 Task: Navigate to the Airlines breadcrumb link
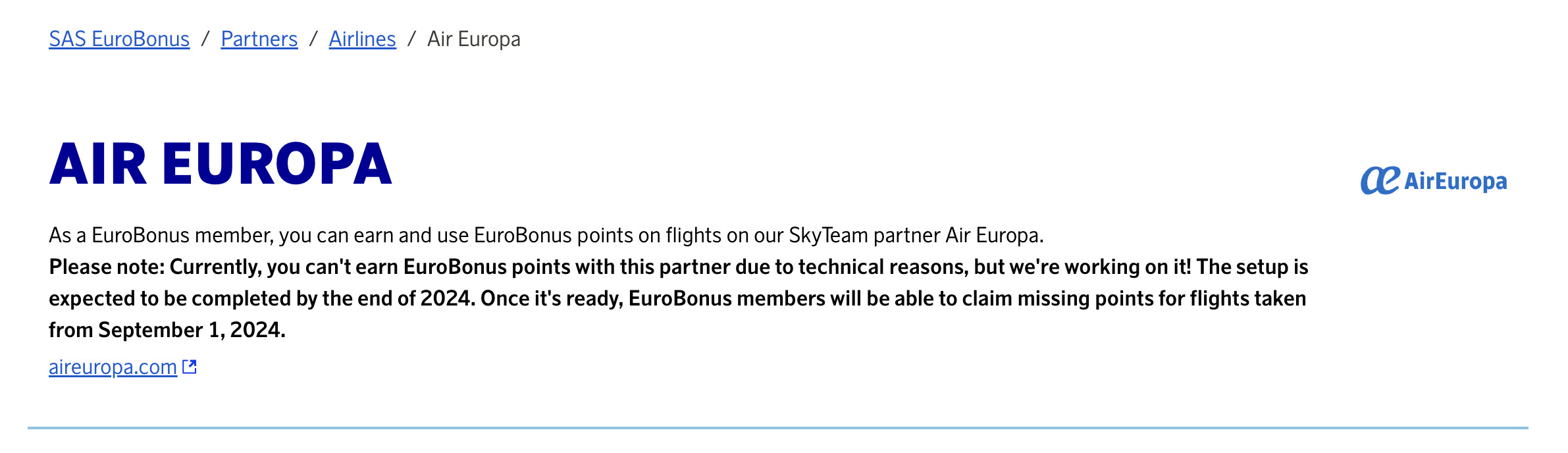[x=363, y=40]
